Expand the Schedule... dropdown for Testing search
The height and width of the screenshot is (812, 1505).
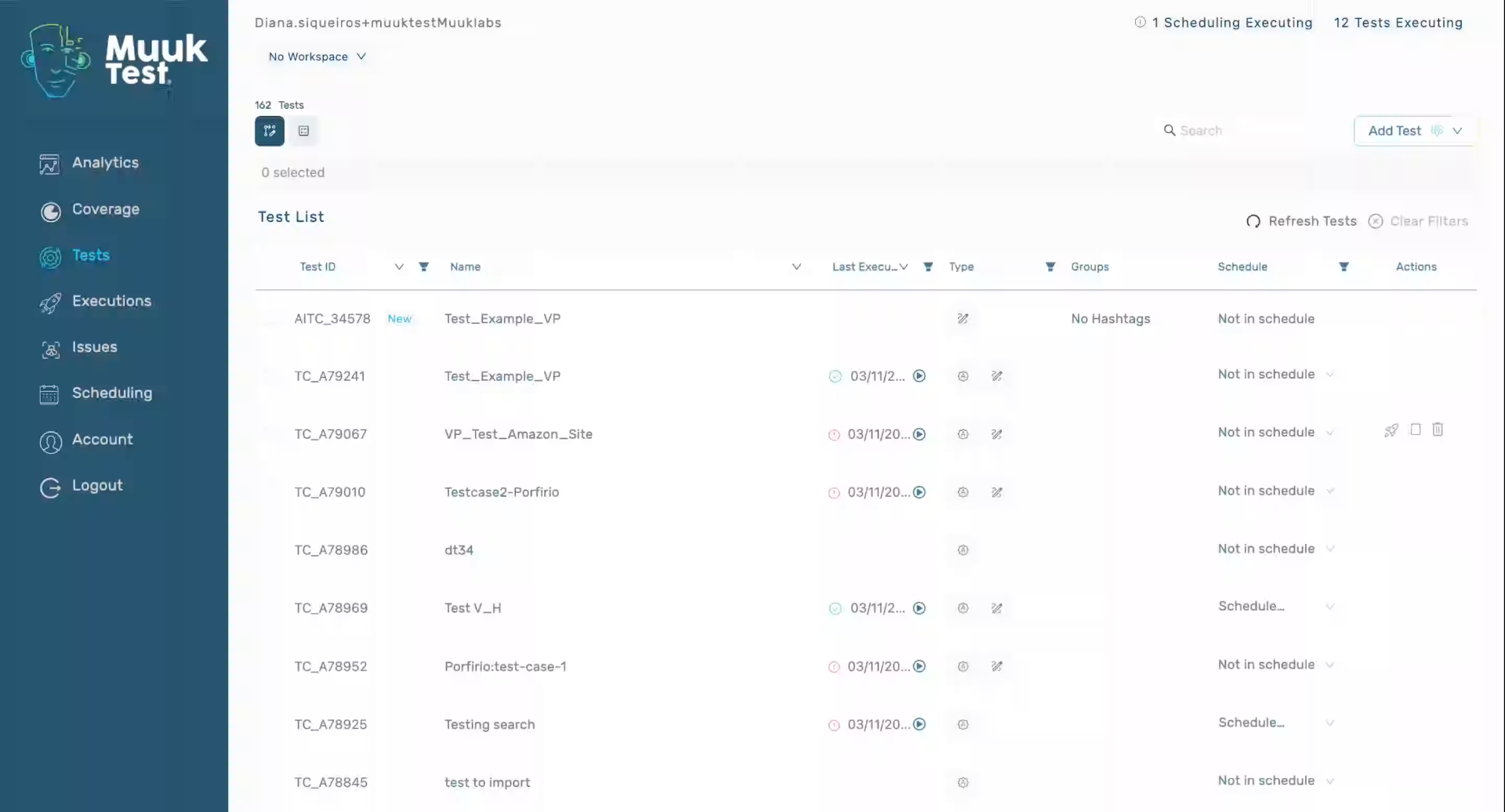[x=1330, y=723]
